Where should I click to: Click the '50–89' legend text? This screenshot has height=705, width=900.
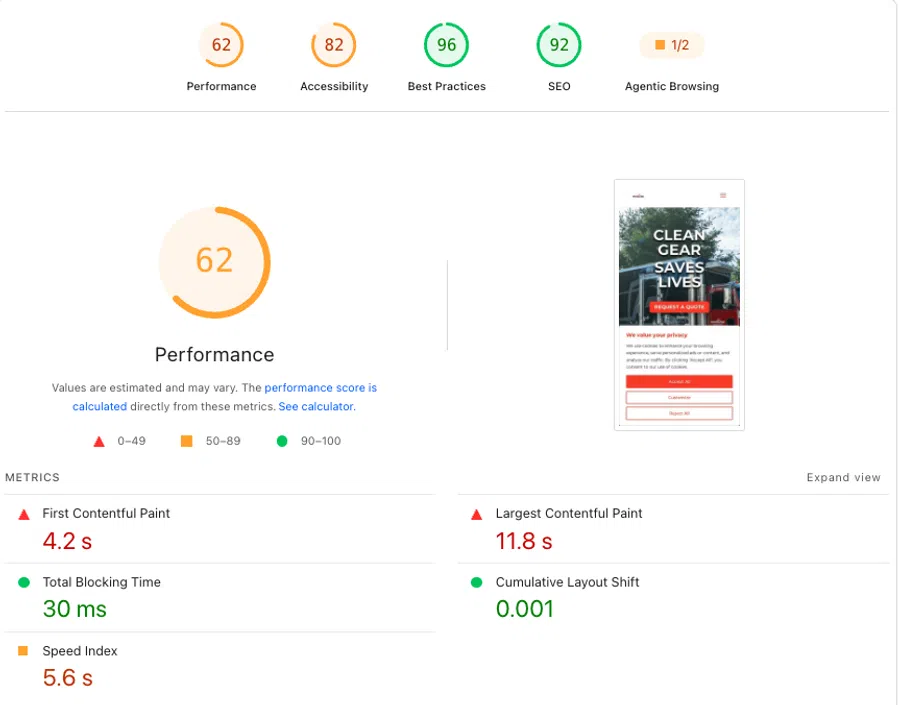point(223,441)
